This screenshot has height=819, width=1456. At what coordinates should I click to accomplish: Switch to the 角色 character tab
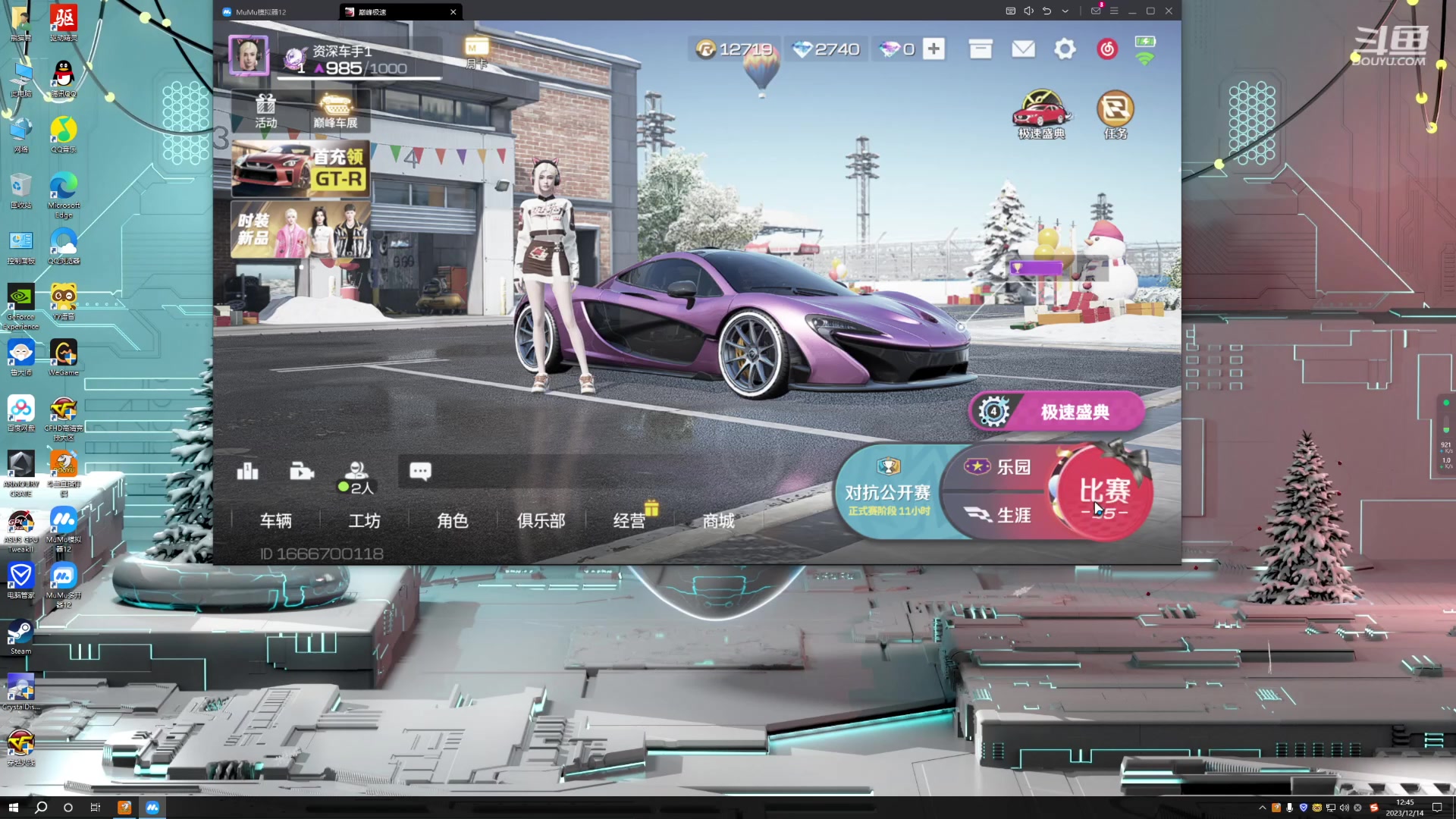453,521
